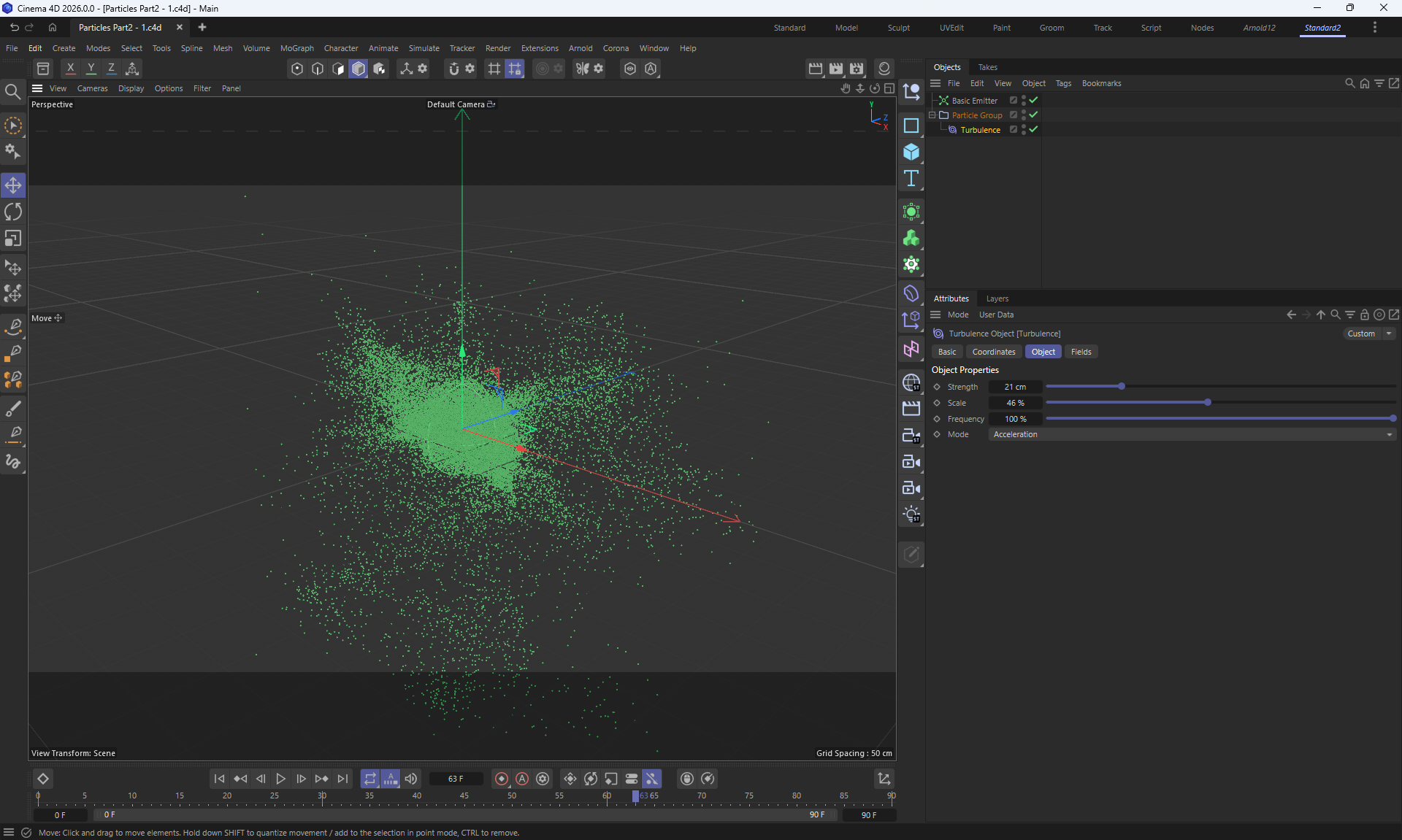Adjust the Strength slider
This screenshot has width=1402, height=840.
click(1121, 386)
